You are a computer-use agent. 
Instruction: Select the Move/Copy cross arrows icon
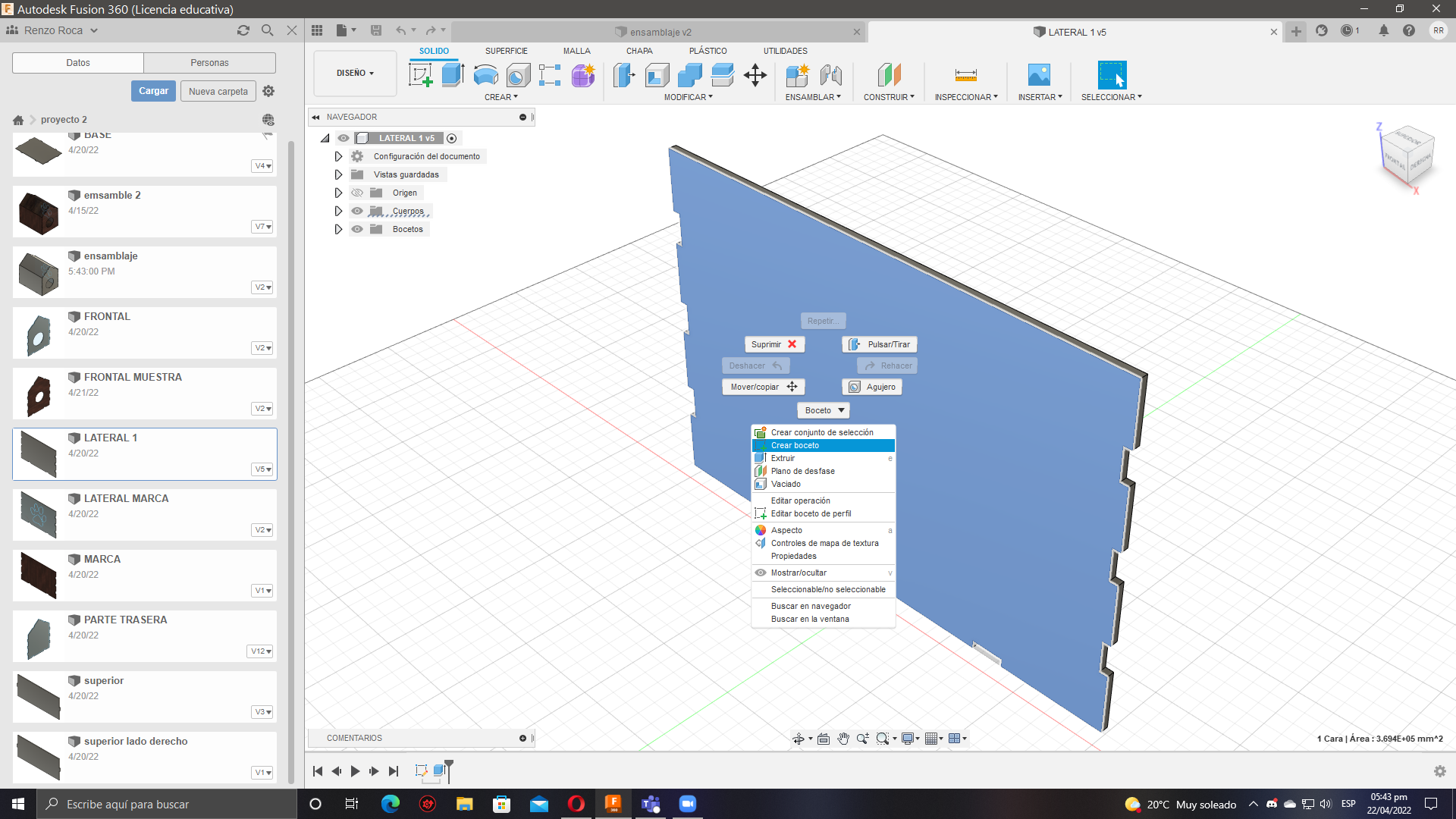point(755,75)
